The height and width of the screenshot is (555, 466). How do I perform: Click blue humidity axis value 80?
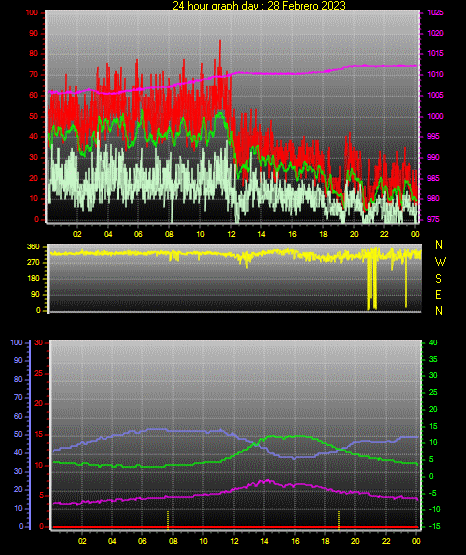(x=18, y=379)
